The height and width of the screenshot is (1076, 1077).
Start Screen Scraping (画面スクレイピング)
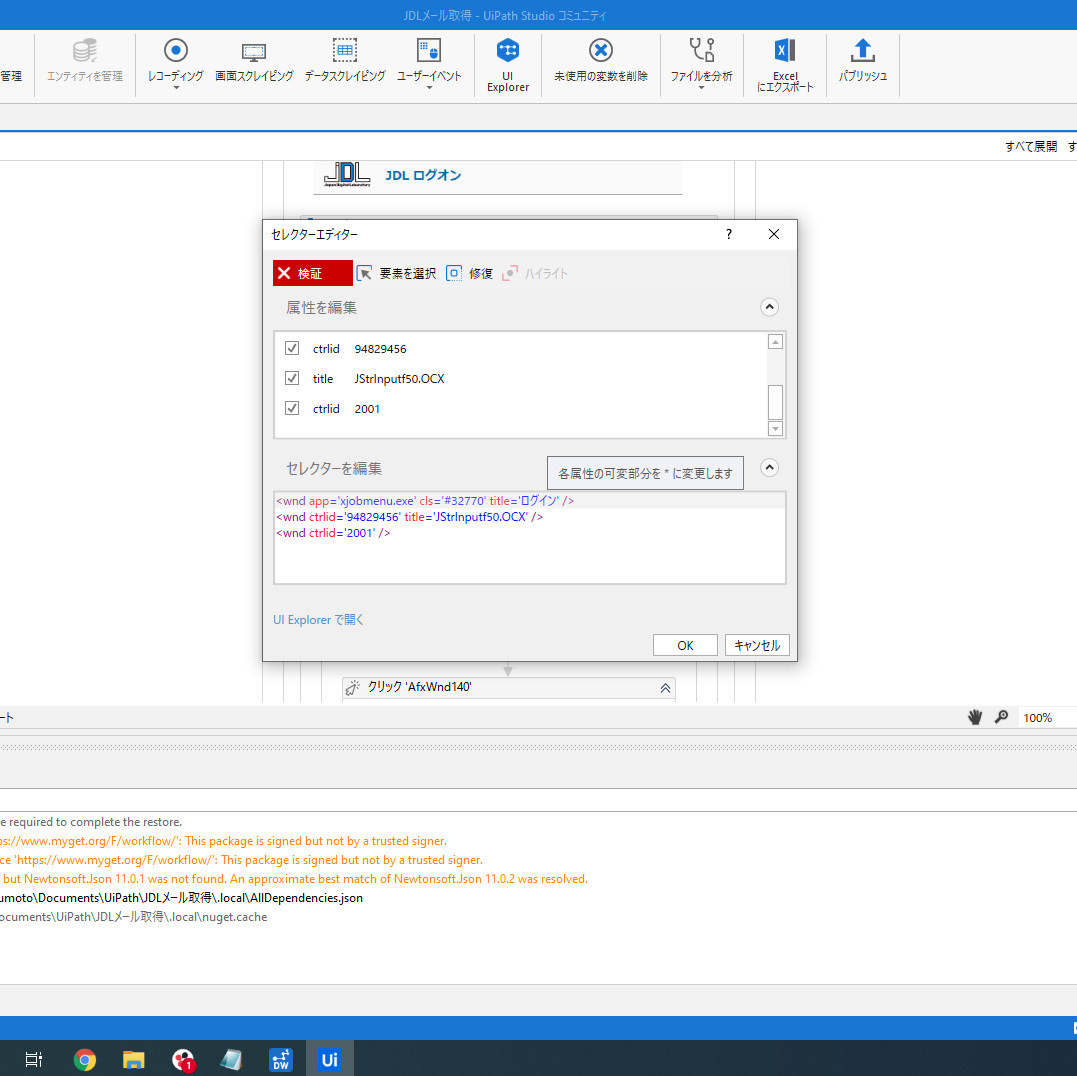pyautogui.click(x=254, y=62)
